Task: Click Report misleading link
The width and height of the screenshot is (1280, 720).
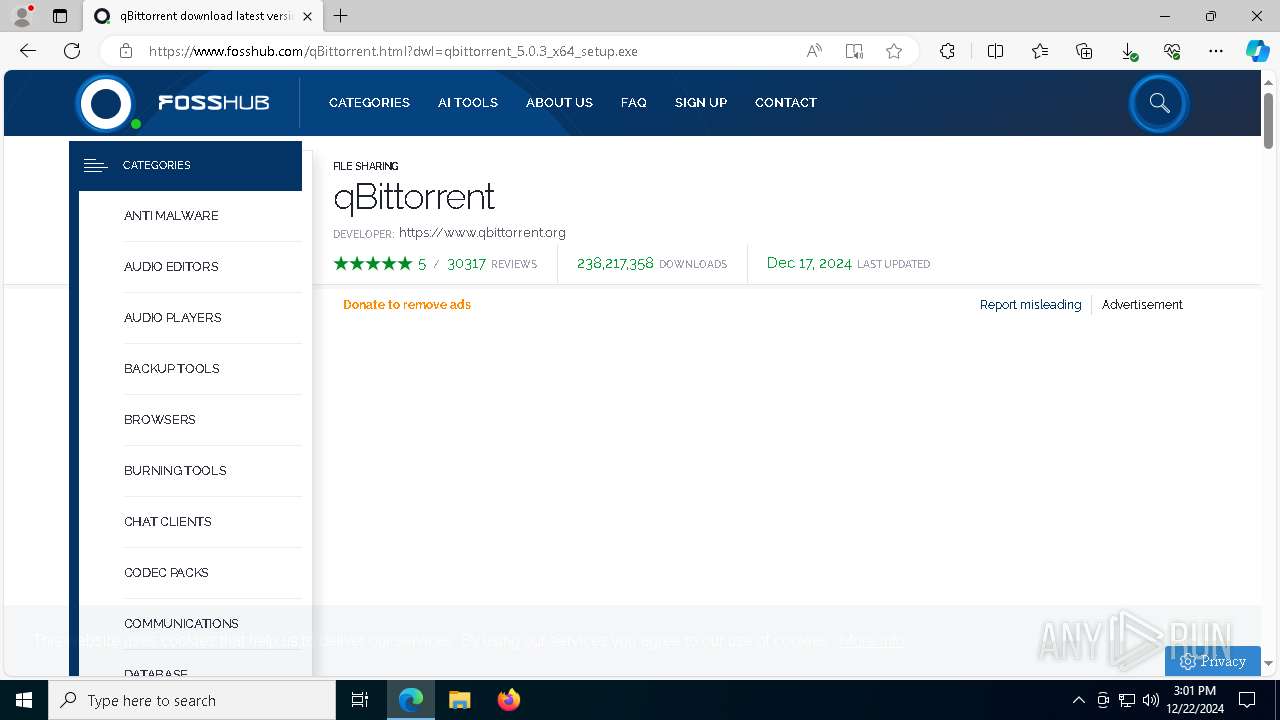Action: click(1030, 305)
